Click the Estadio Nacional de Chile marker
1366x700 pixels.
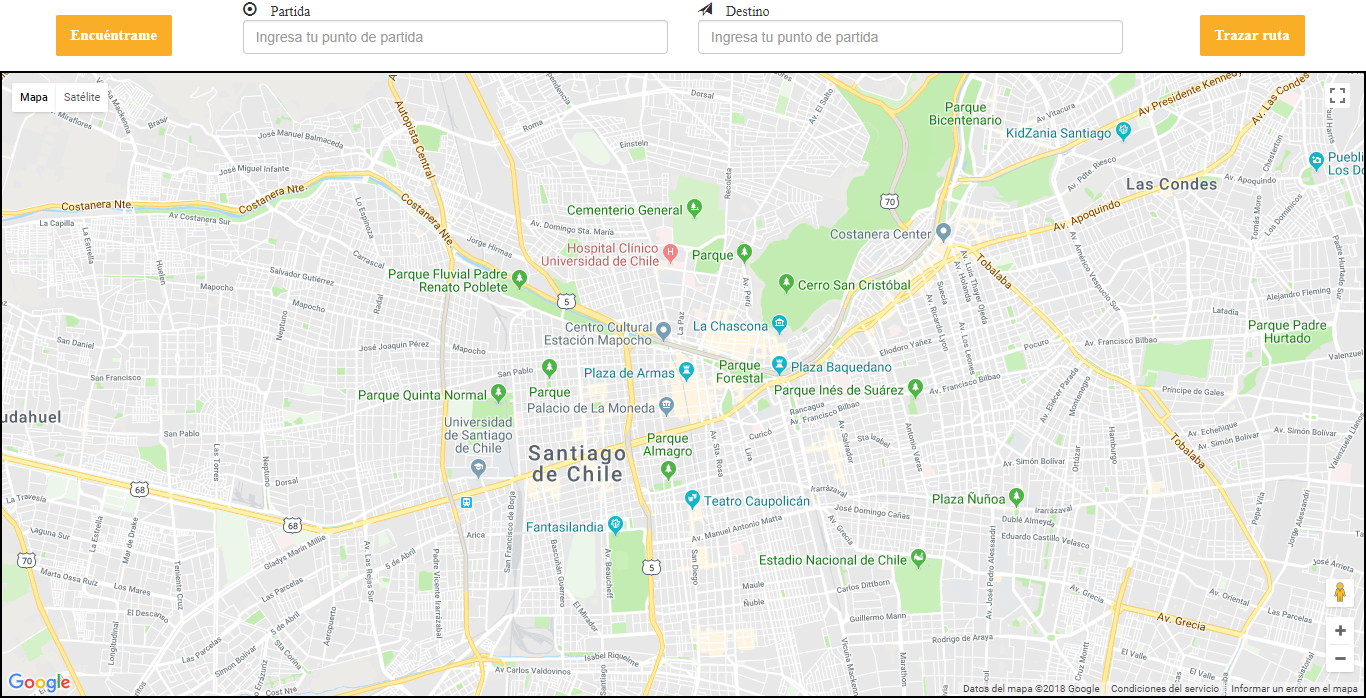point(918,558)
